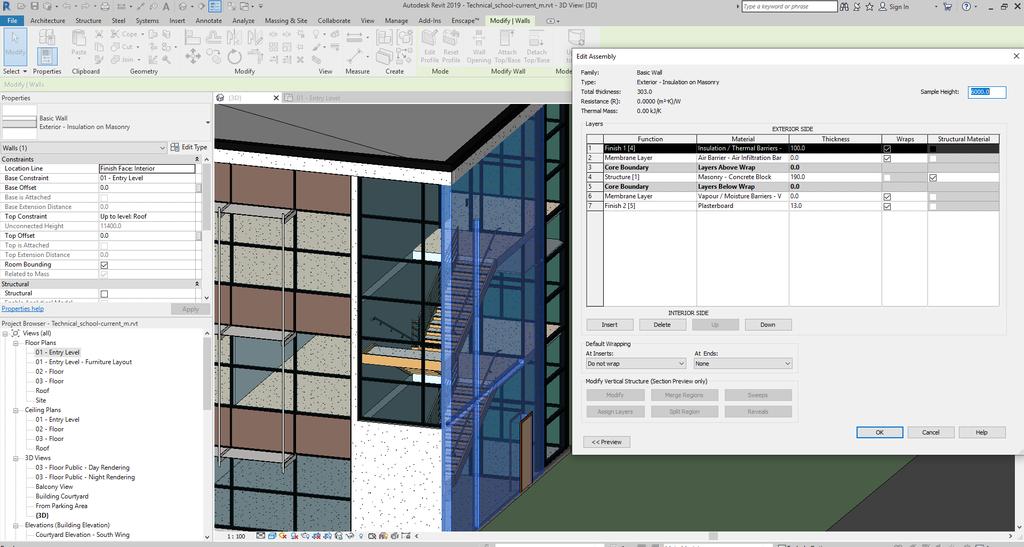Switch to the Collaborate ribbon tab

tap(334, 20)
